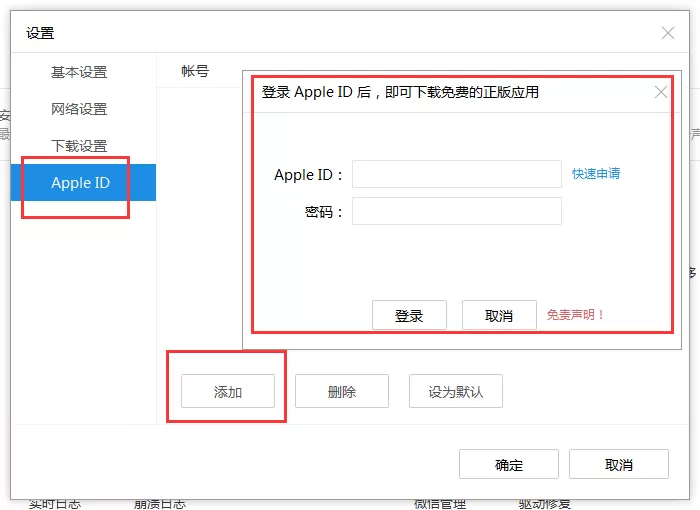Click the 密码 password input field
The image size is (700, 510).
[457, 211]
